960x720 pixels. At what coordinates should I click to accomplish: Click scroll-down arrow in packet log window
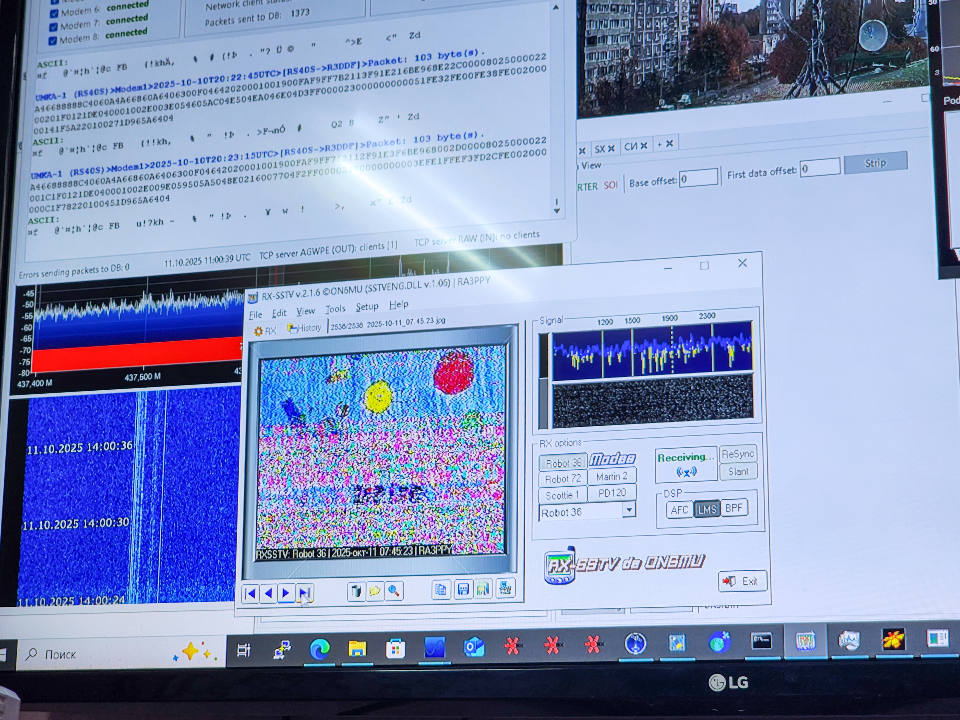pos(557,211)
